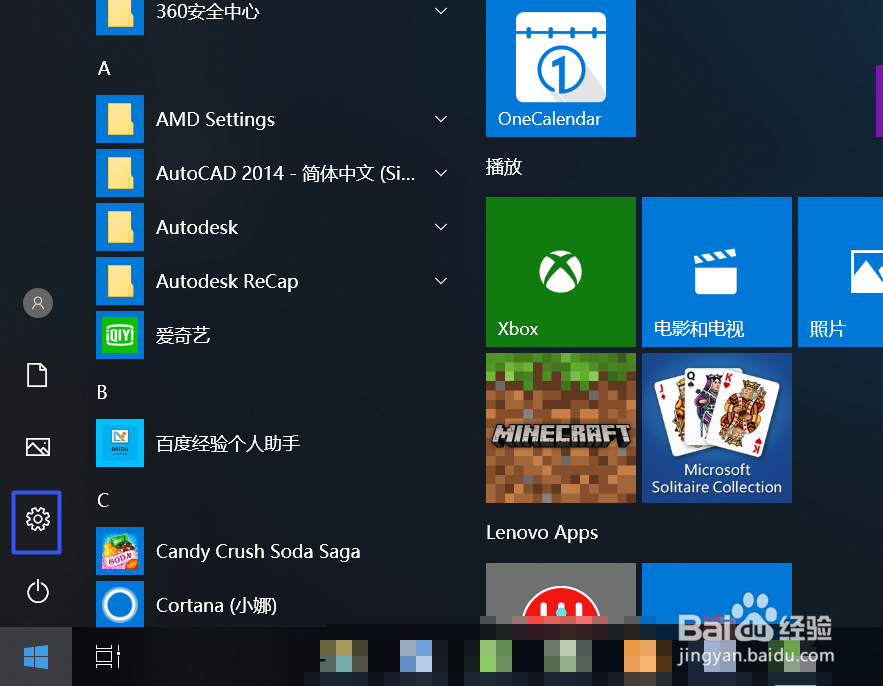Select the Candy Crush Soda Saga label

pyautogui.click(x=258, y=551)
